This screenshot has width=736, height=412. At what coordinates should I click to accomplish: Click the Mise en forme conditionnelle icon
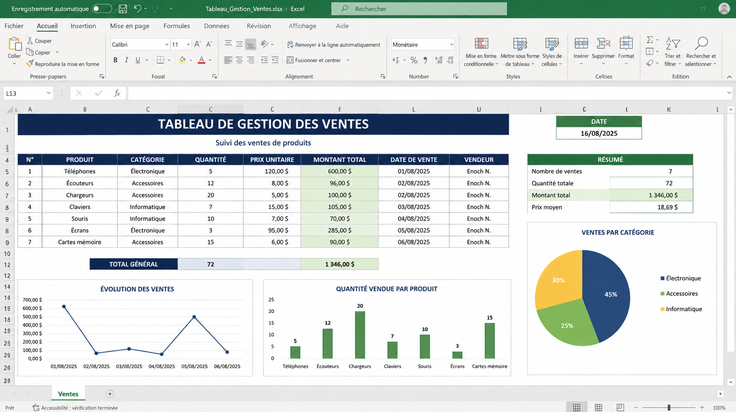pos(481,44)
